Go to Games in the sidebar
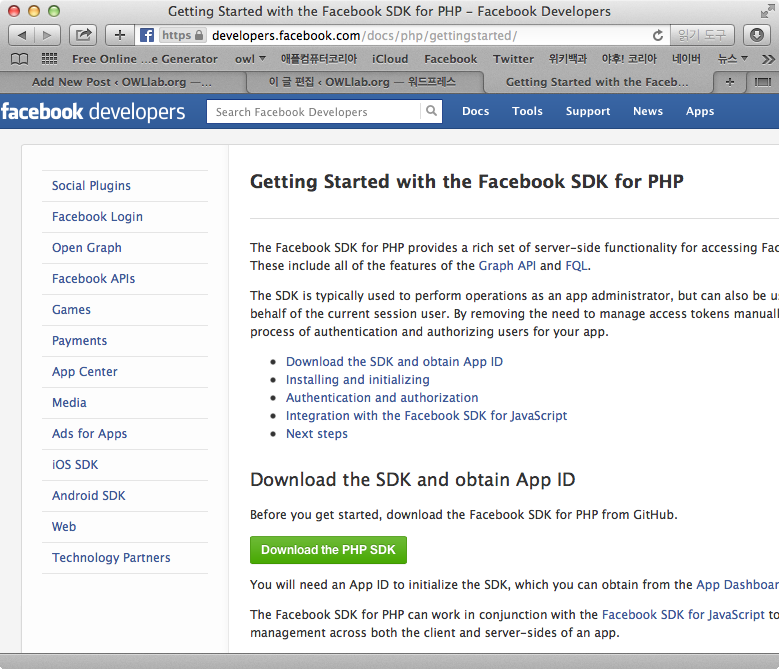This screenshot has width=779, height=669. pos(72,309)
